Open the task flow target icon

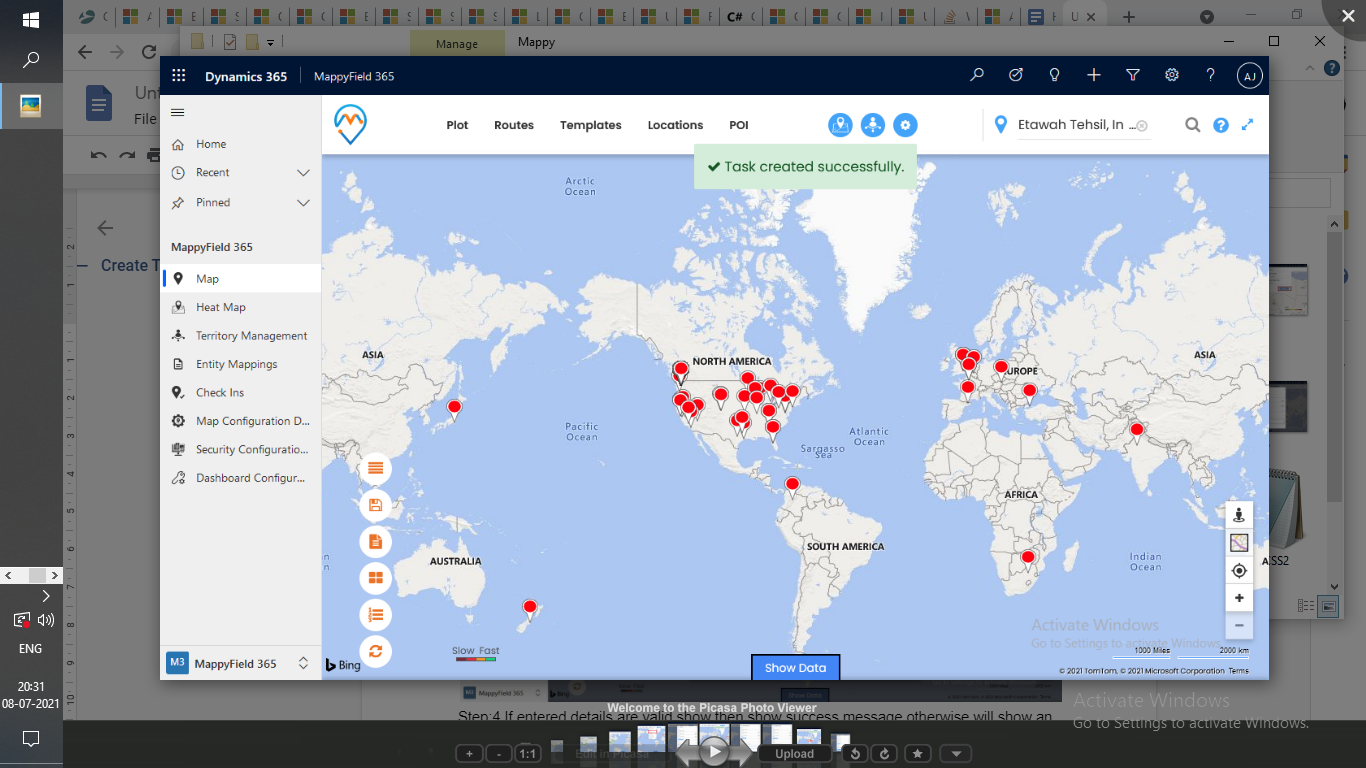coord(1016,75)
